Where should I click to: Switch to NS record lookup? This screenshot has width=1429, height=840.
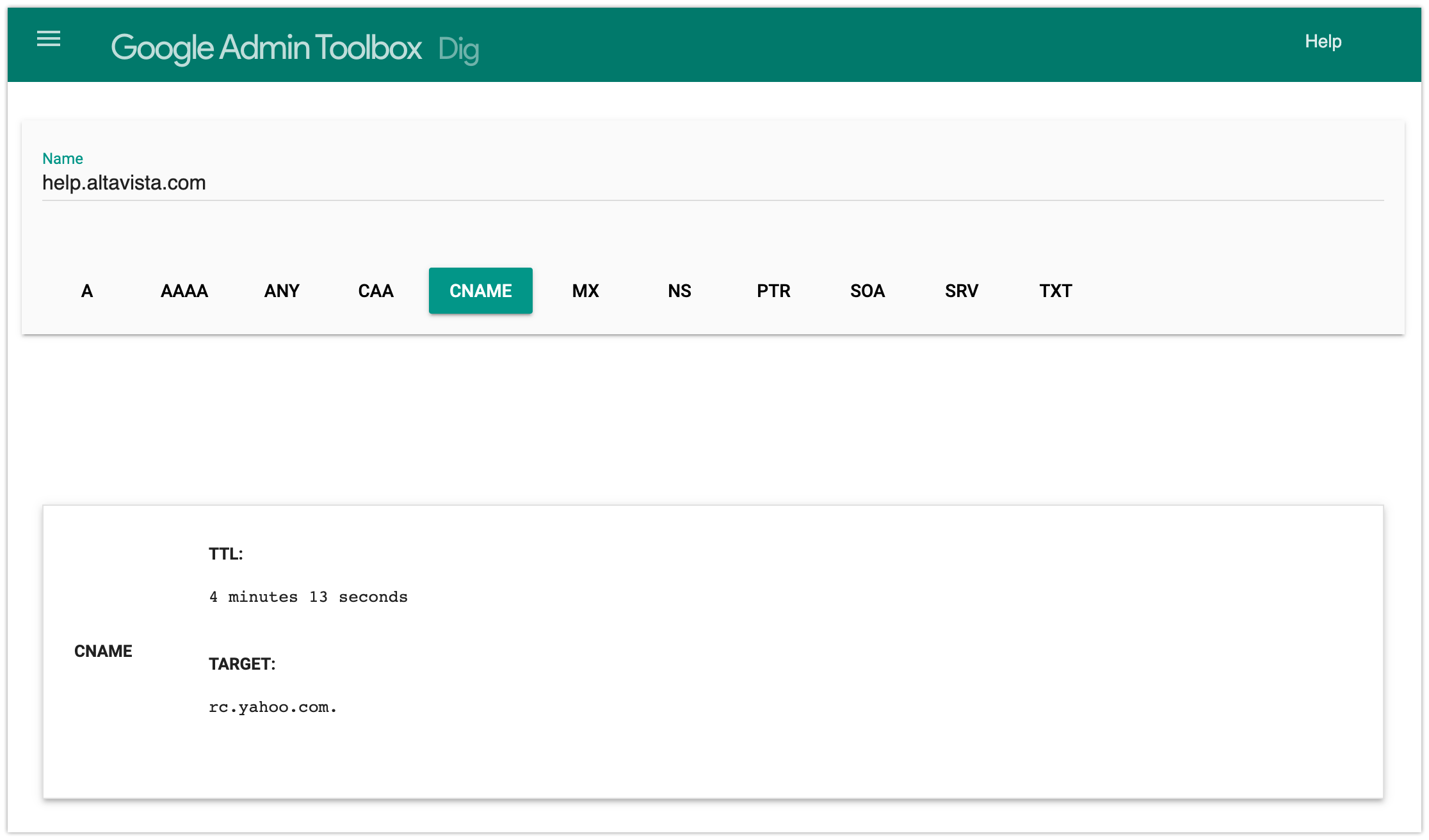(x=679, y=291)
